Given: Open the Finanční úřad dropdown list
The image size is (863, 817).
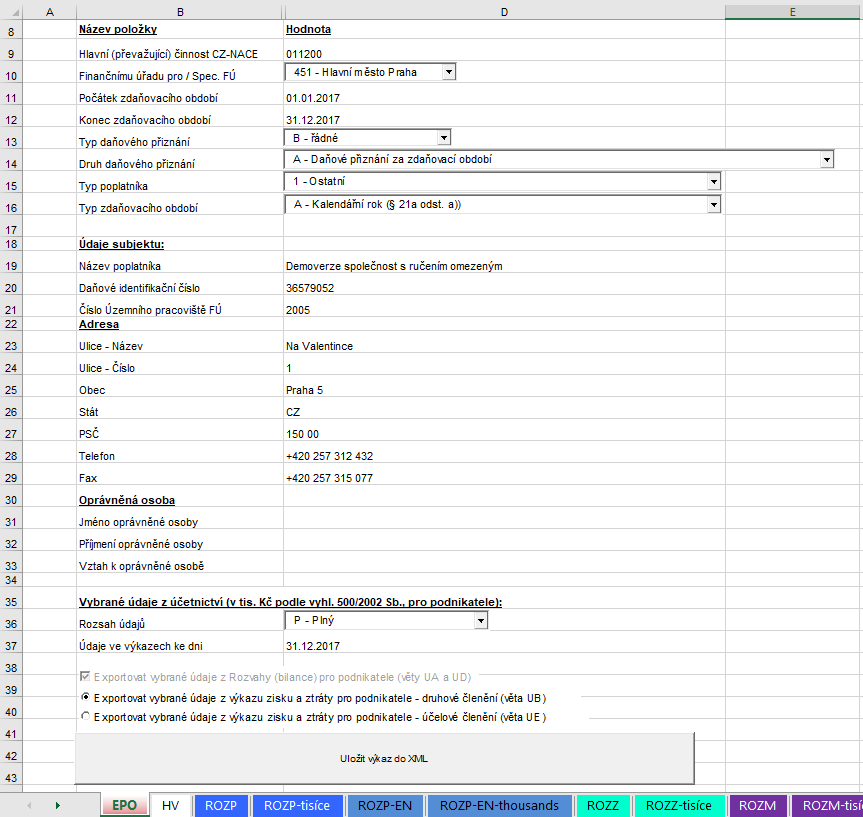Looking at the screenshot, I should pos(448,72).
